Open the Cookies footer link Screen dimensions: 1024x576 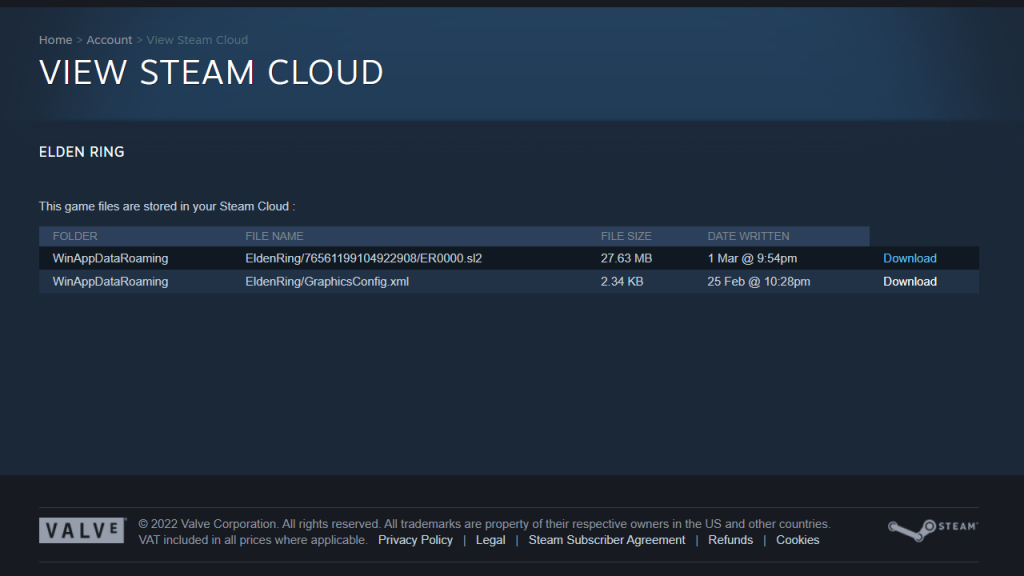pos(797,540)
